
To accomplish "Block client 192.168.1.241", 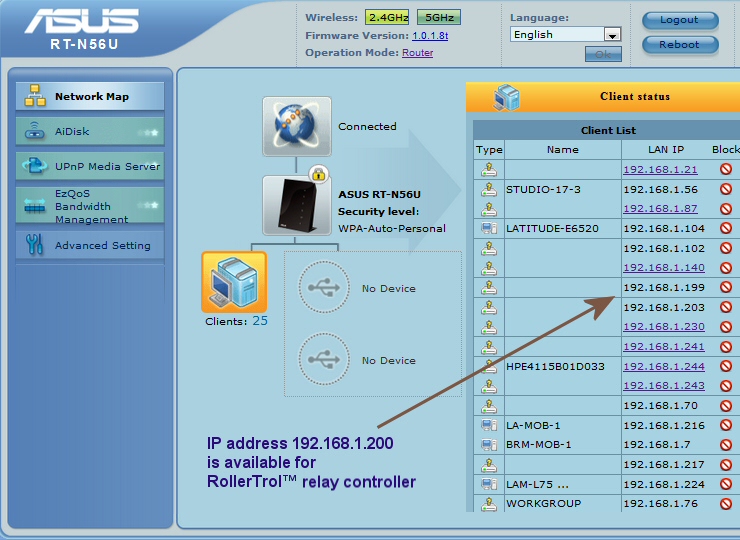I will click(726, 346).
